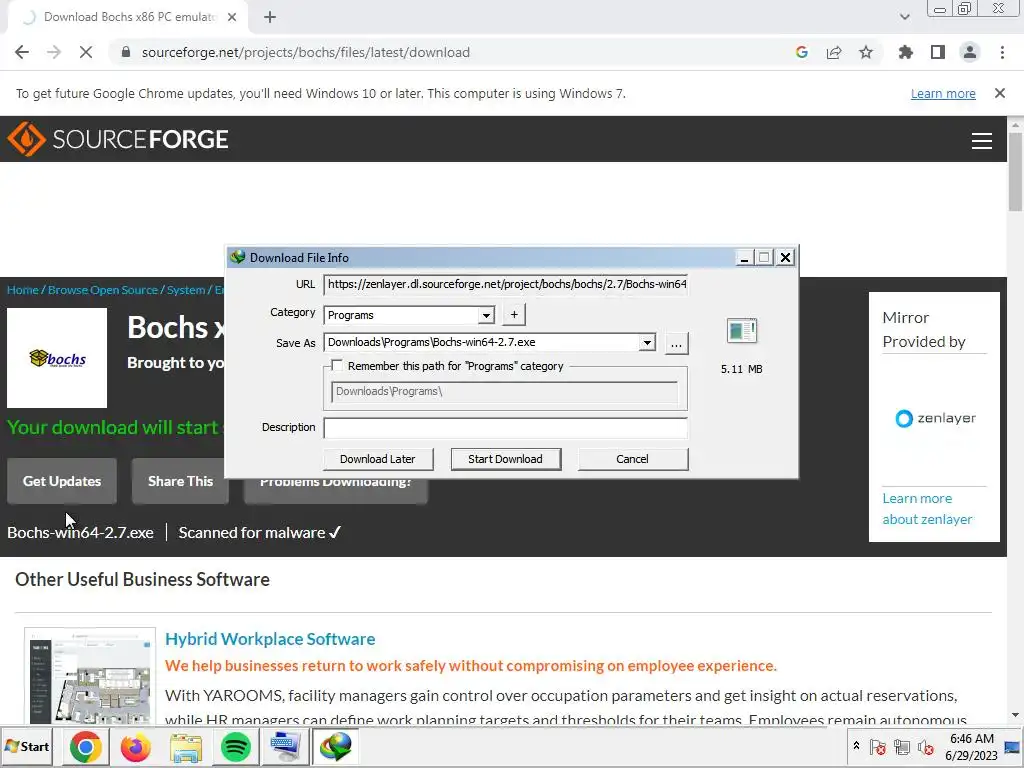Click Learn more about zenlayer link
This screenshot has height=768, width=1024.
click(927, 509)
